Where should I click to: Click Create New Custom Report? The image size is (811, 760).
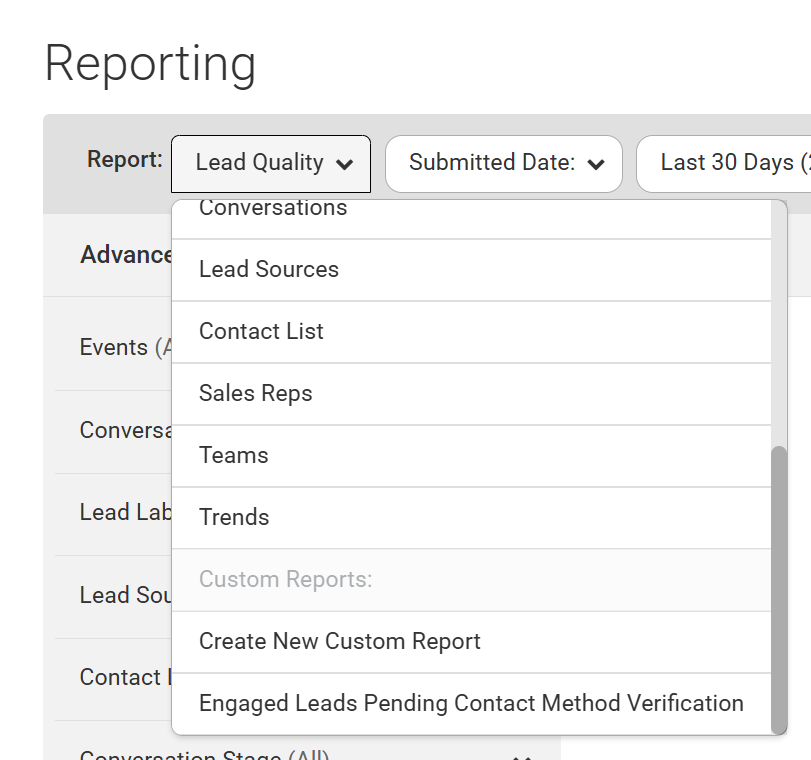(x=340, y=641)
